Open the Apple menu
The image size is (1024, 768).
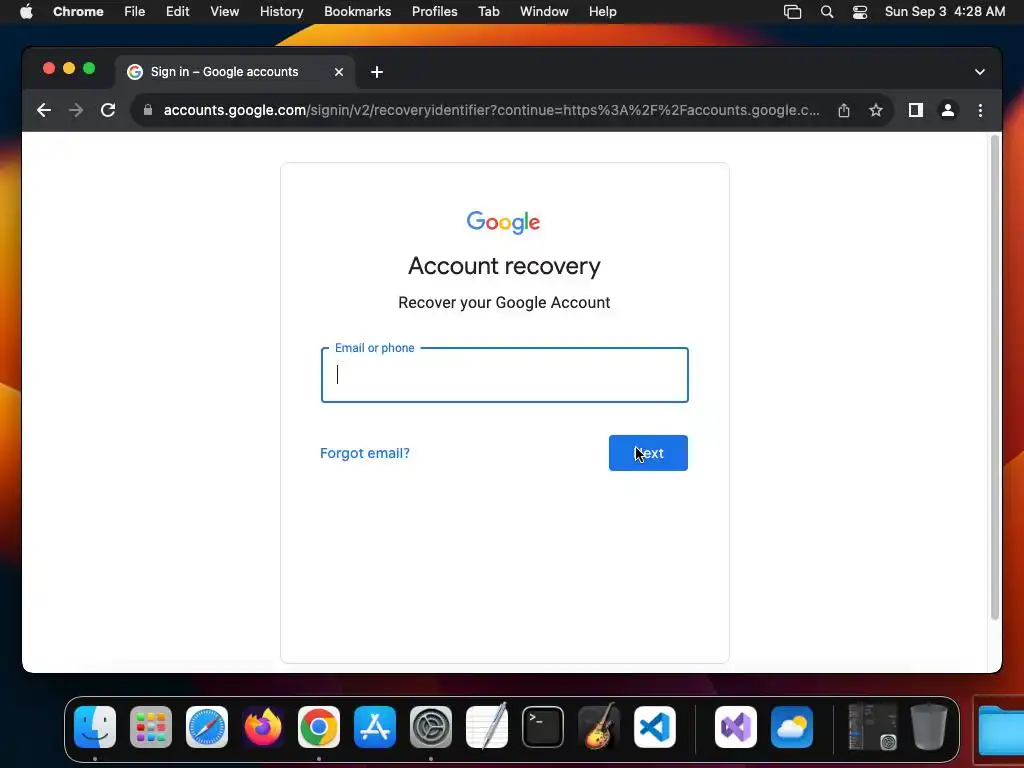tap(26, 12)
